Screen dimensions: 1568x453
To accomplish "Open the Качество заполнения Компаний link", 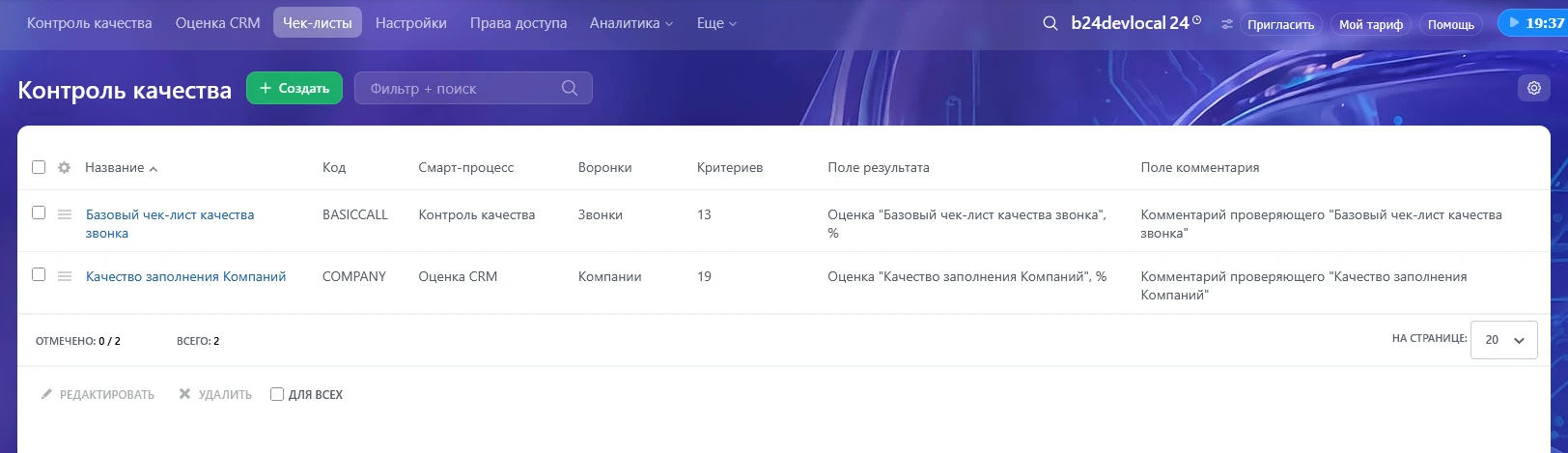I will (x=186, y=276).
